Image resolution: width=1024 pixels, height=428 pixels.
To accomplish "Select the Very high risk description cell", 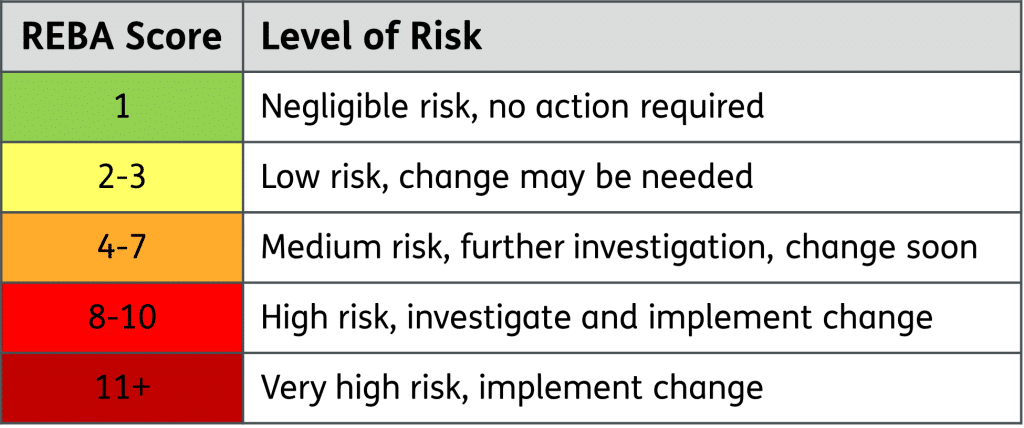I will tap(632, 387).
